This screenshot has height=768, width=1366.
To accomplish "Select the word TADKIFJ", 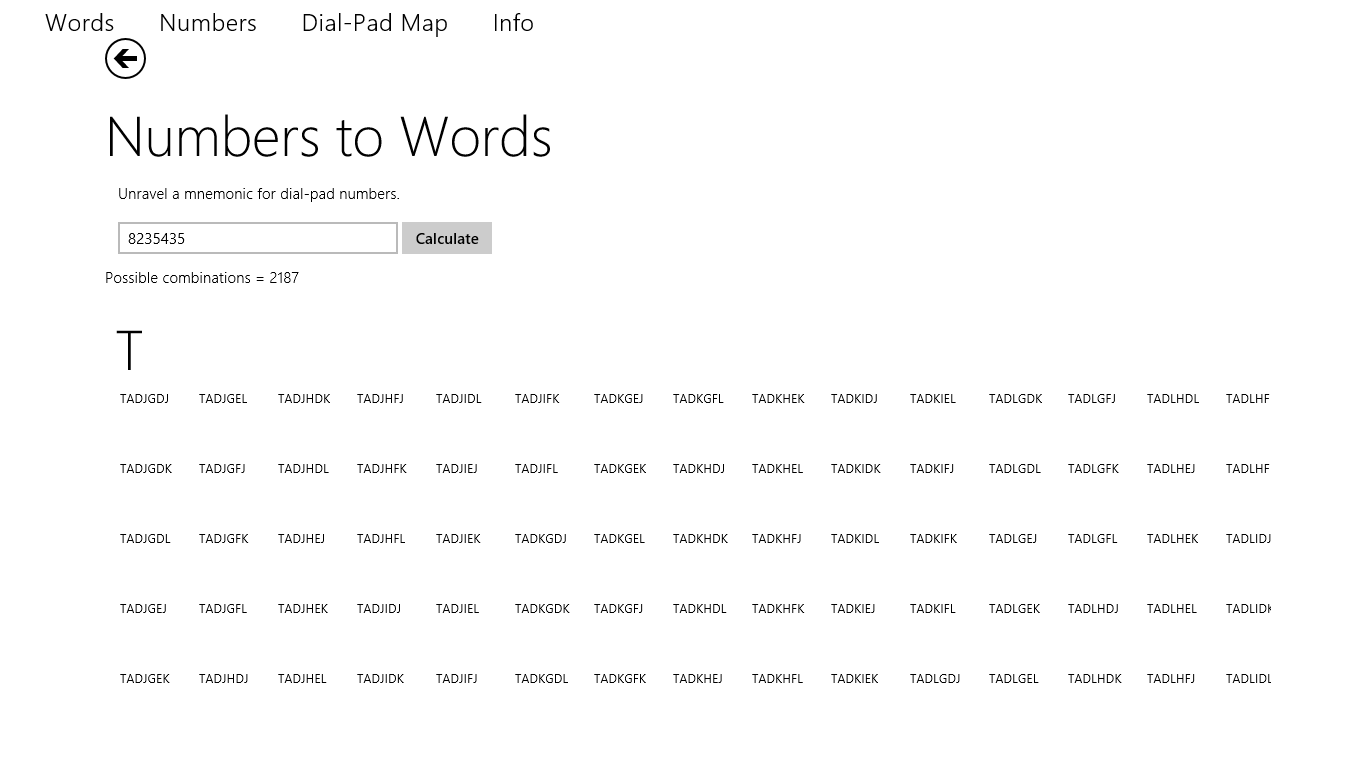I will tap(932, 469).
